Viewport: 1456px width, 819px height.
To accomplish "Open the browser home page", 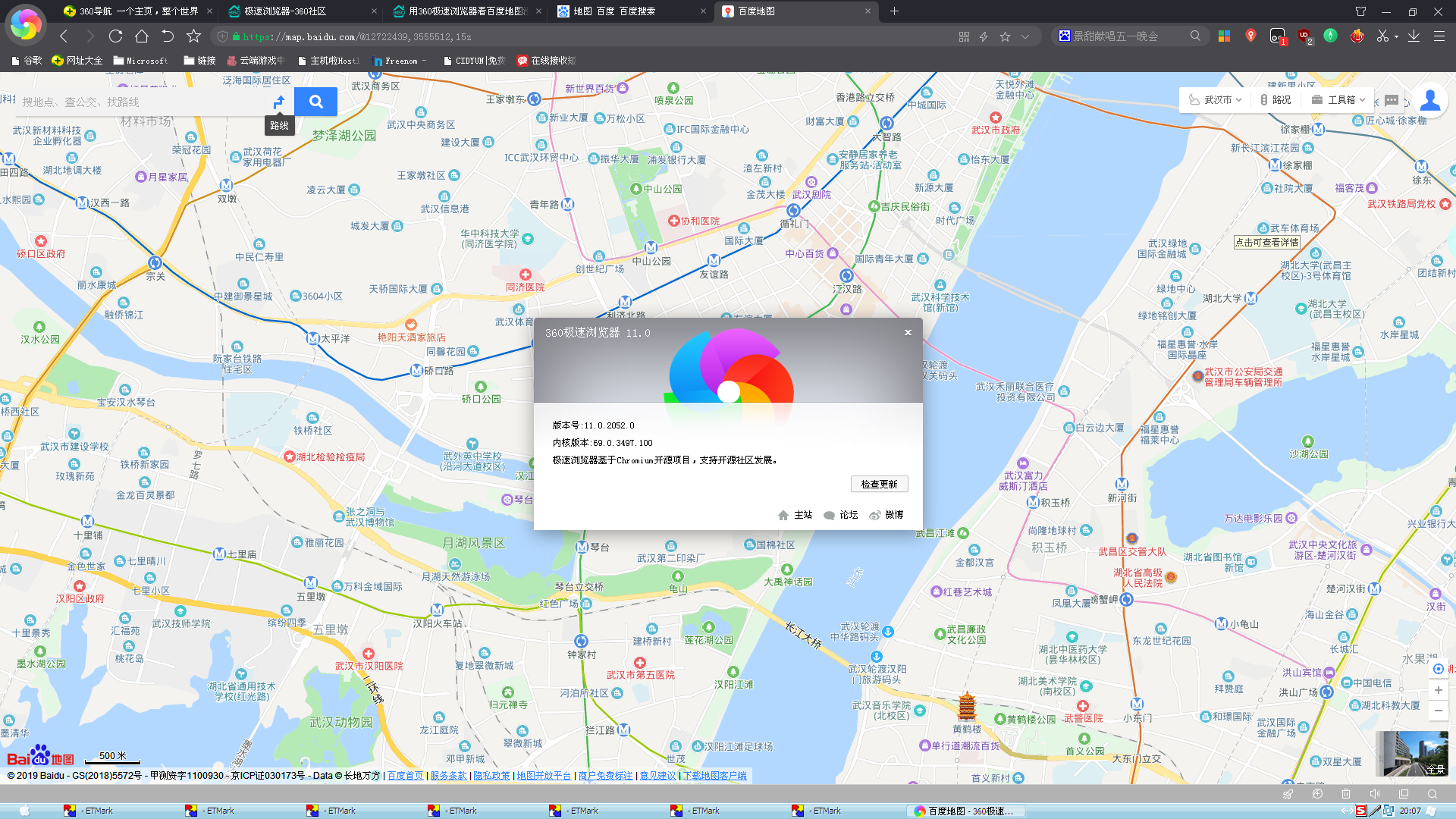I will tap(142, 36).
